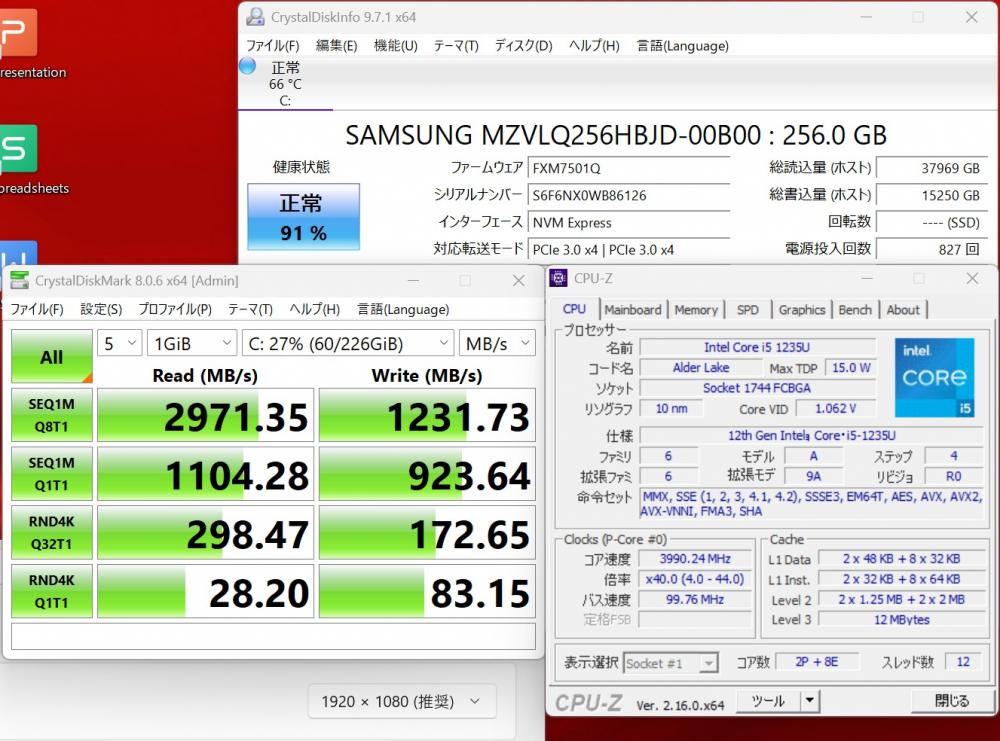This screenshot has width=1000, height=741.
Task: Switch to the Memory tab in CPU-Z
Action: [696, 310]
